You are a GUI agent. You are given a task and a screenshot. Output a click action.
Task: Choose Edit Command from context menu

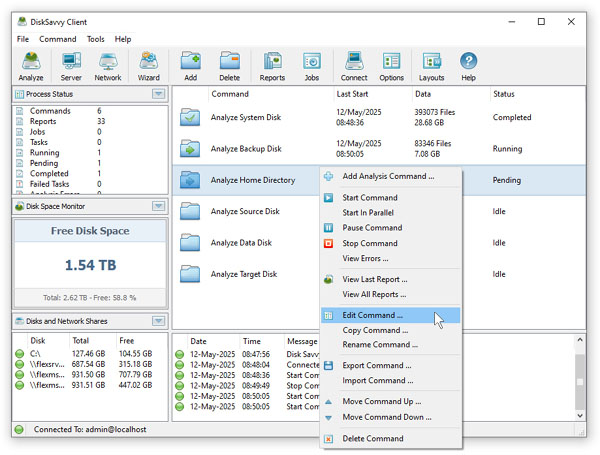coord(390,315)
